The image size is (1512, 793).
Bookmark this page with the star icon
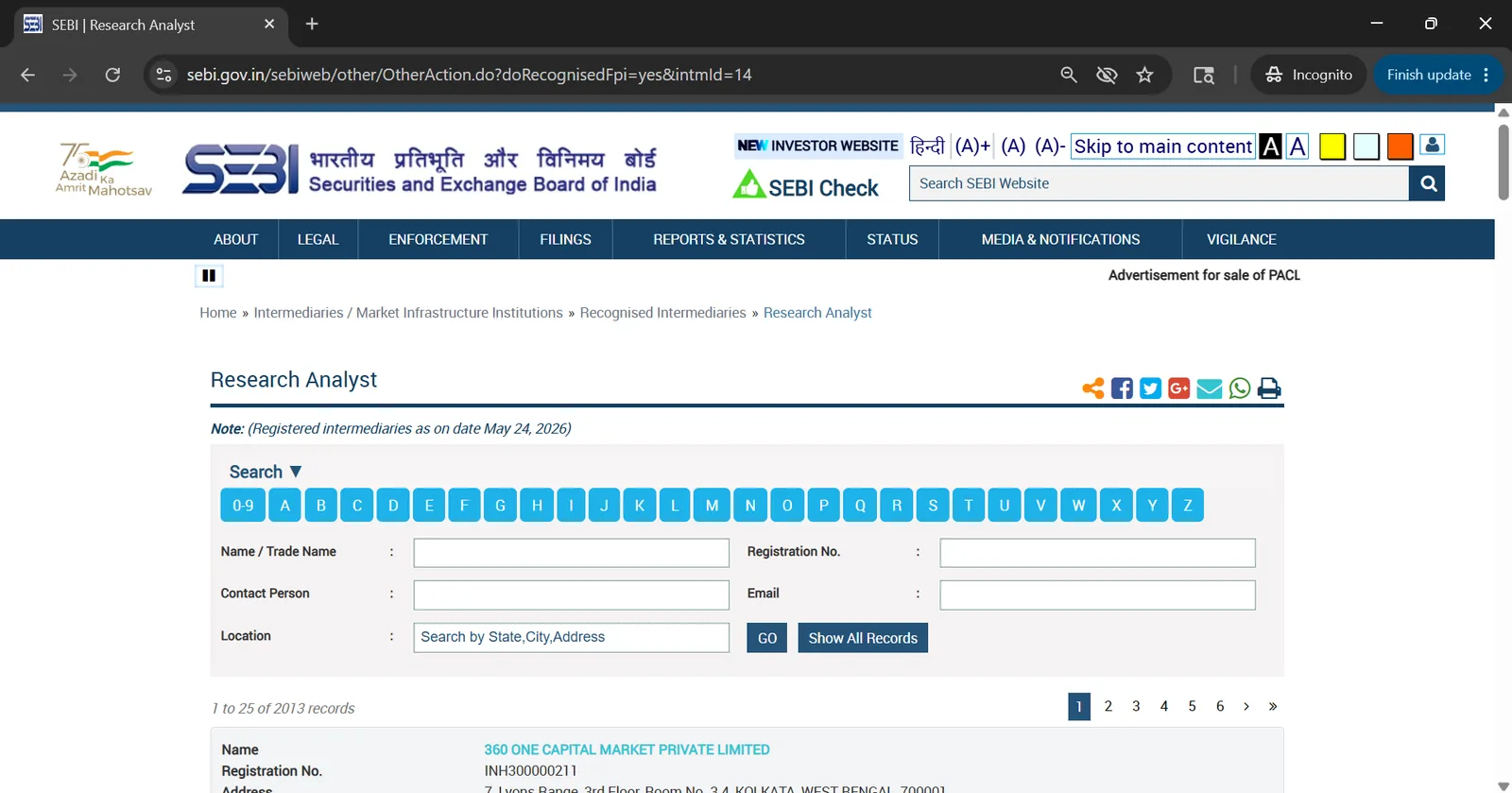tap(1145, 75)
